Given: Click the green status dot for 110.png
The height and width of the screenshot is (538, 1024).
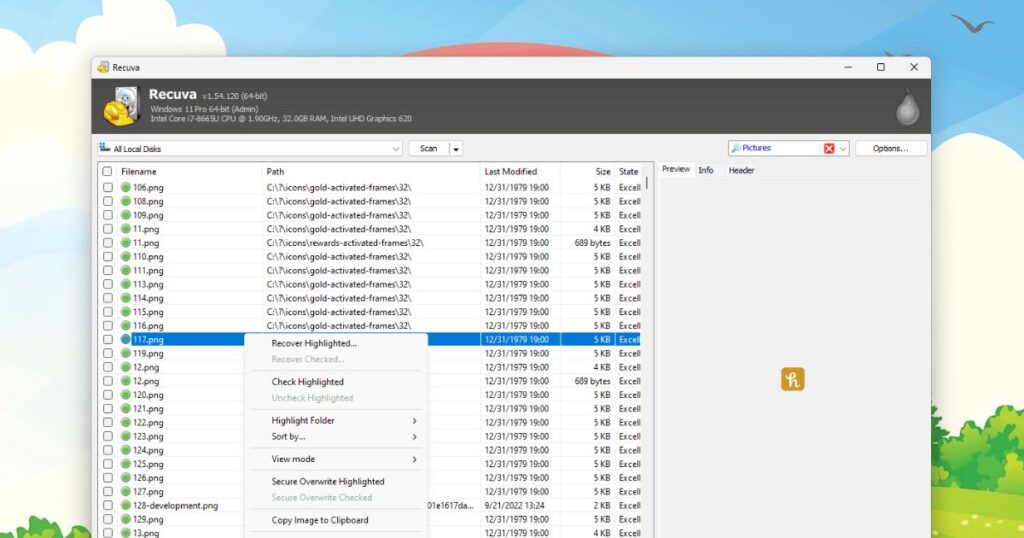Looking at the screenshot, I should [126, 257].
